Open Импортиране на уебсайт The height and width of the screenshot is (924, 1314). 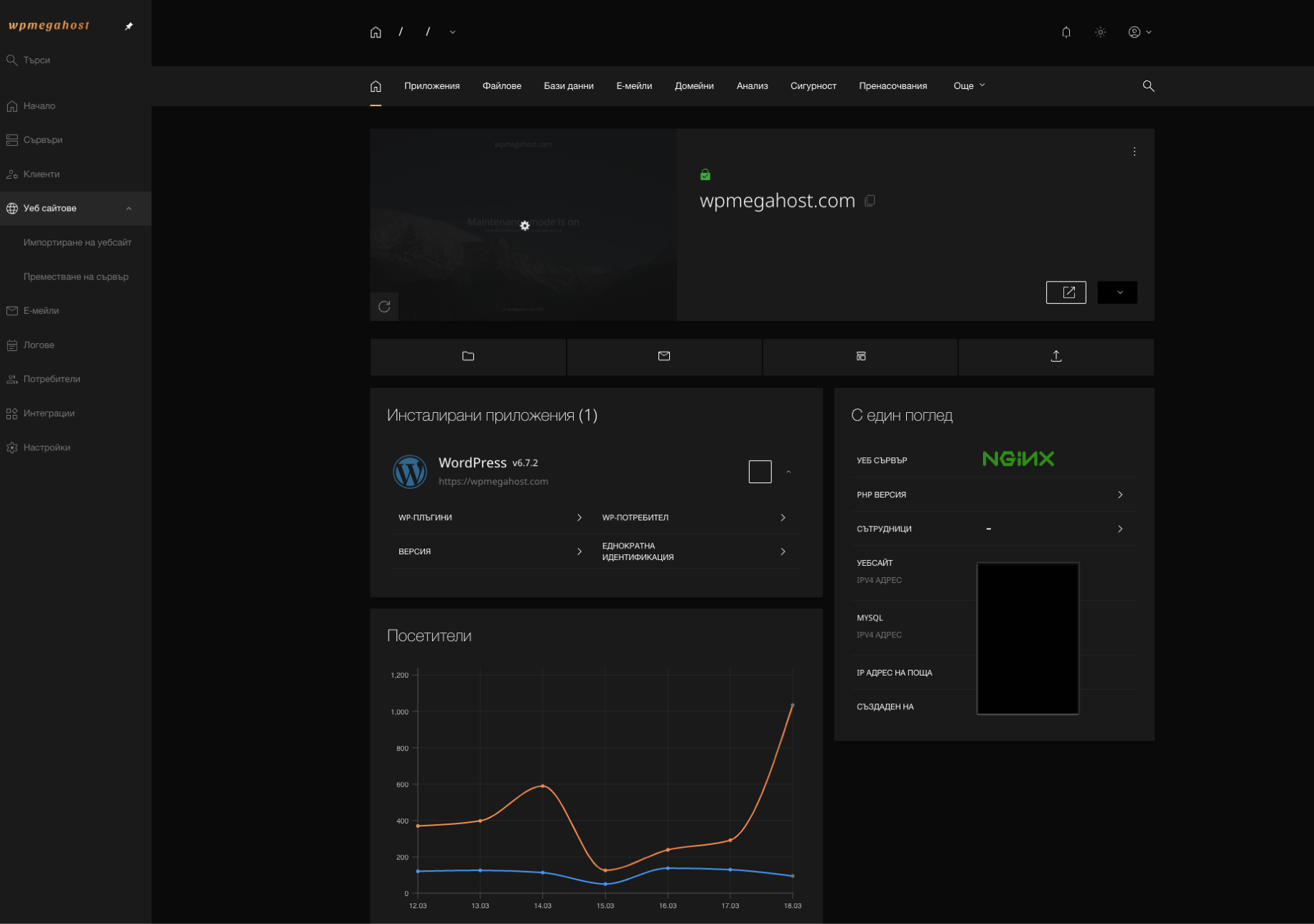[x=77, y=243]
